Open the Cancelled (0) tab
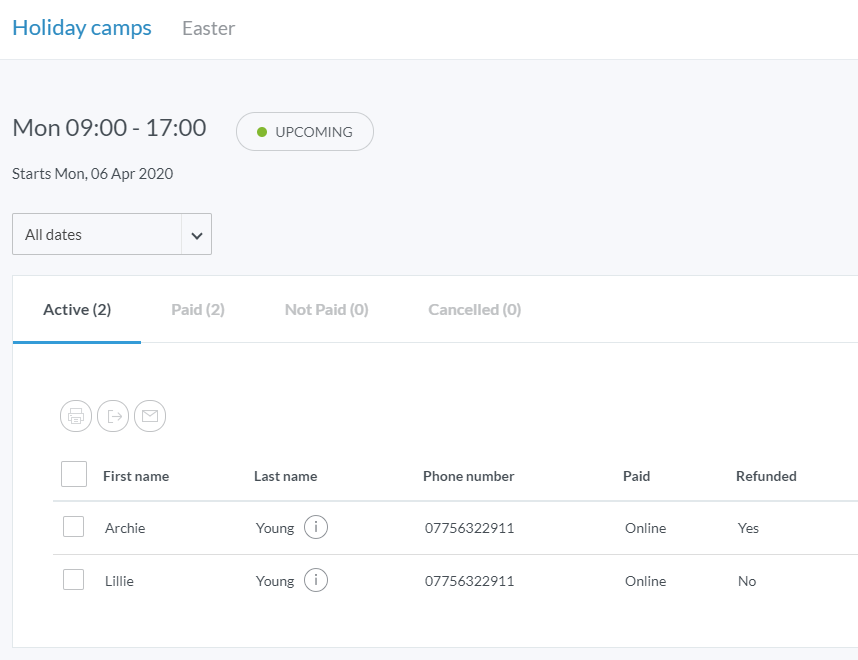The image size is (858, 660). click(474, 310)
